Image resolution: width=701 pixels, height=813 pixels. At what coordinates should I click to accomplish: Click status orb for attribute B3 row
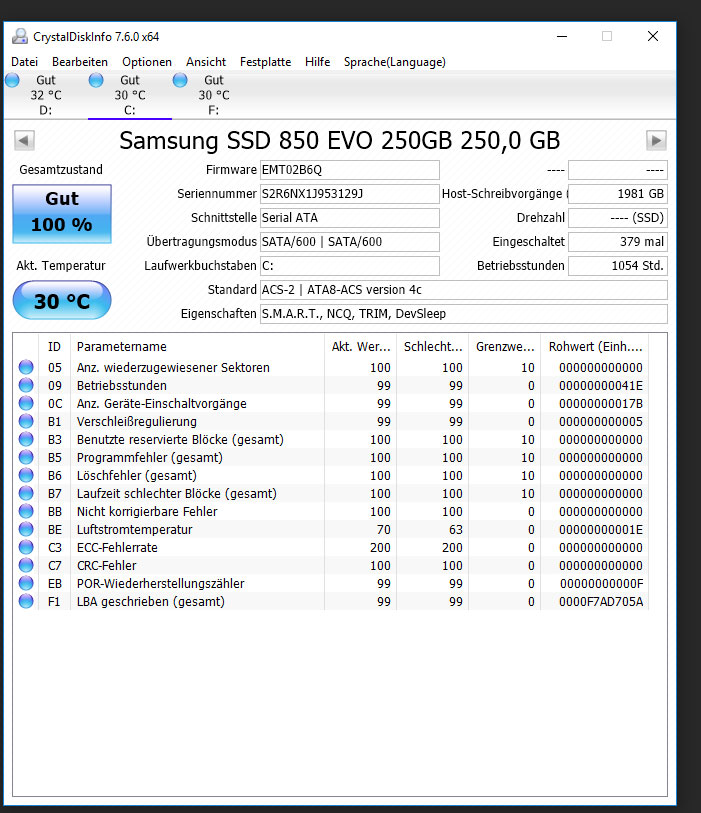pyautogui.click(x=26, y=439)
